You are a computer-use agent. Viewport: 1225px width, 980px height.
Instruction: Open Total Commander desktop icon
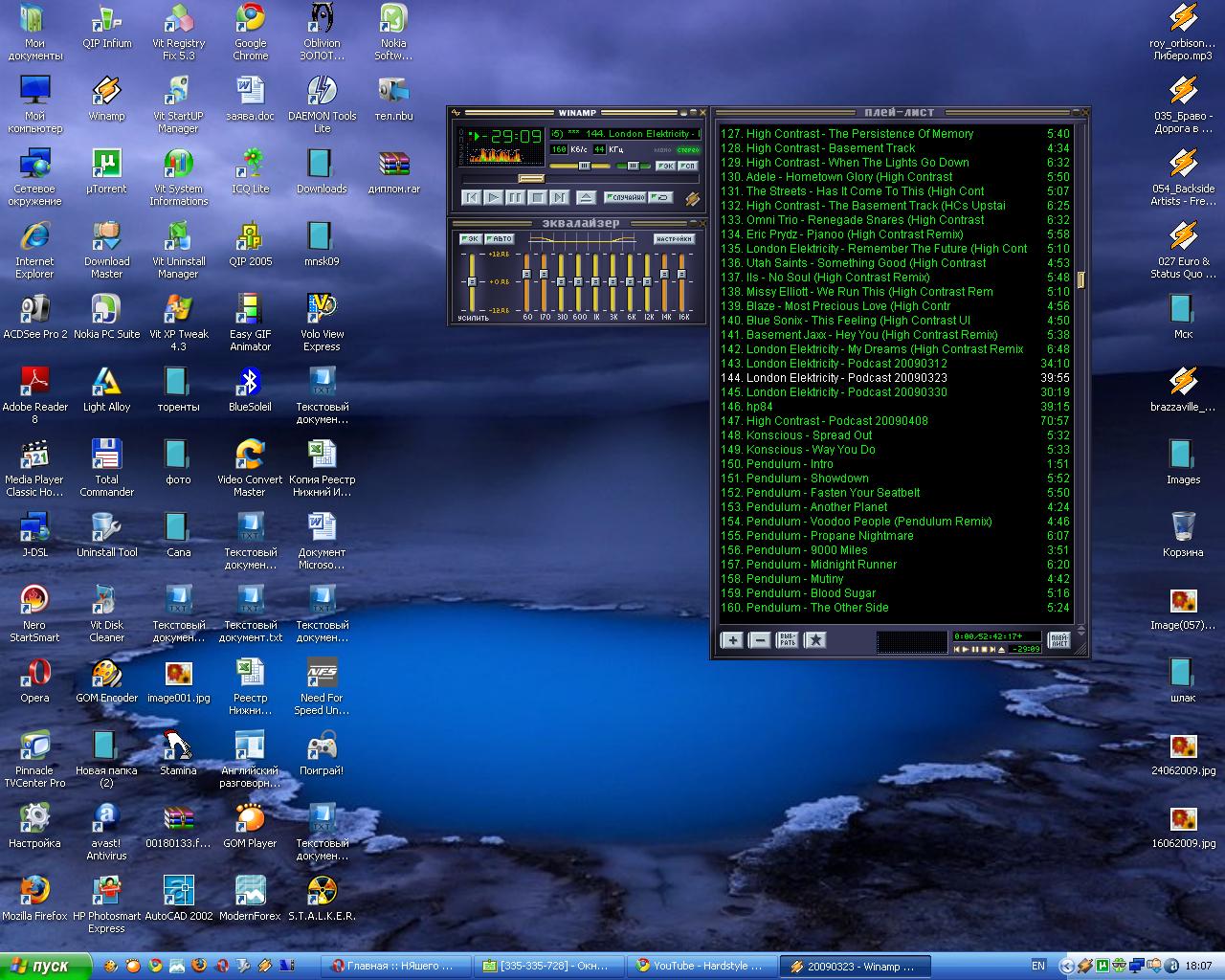pos(106,469)
